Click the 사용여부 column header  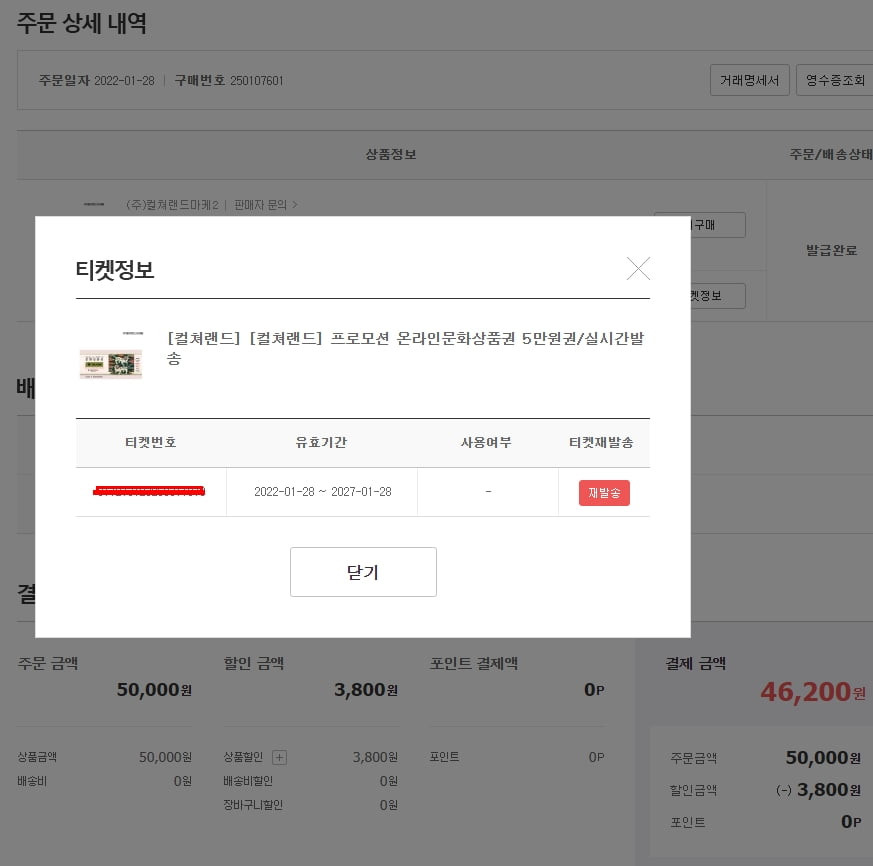point(486,442)
